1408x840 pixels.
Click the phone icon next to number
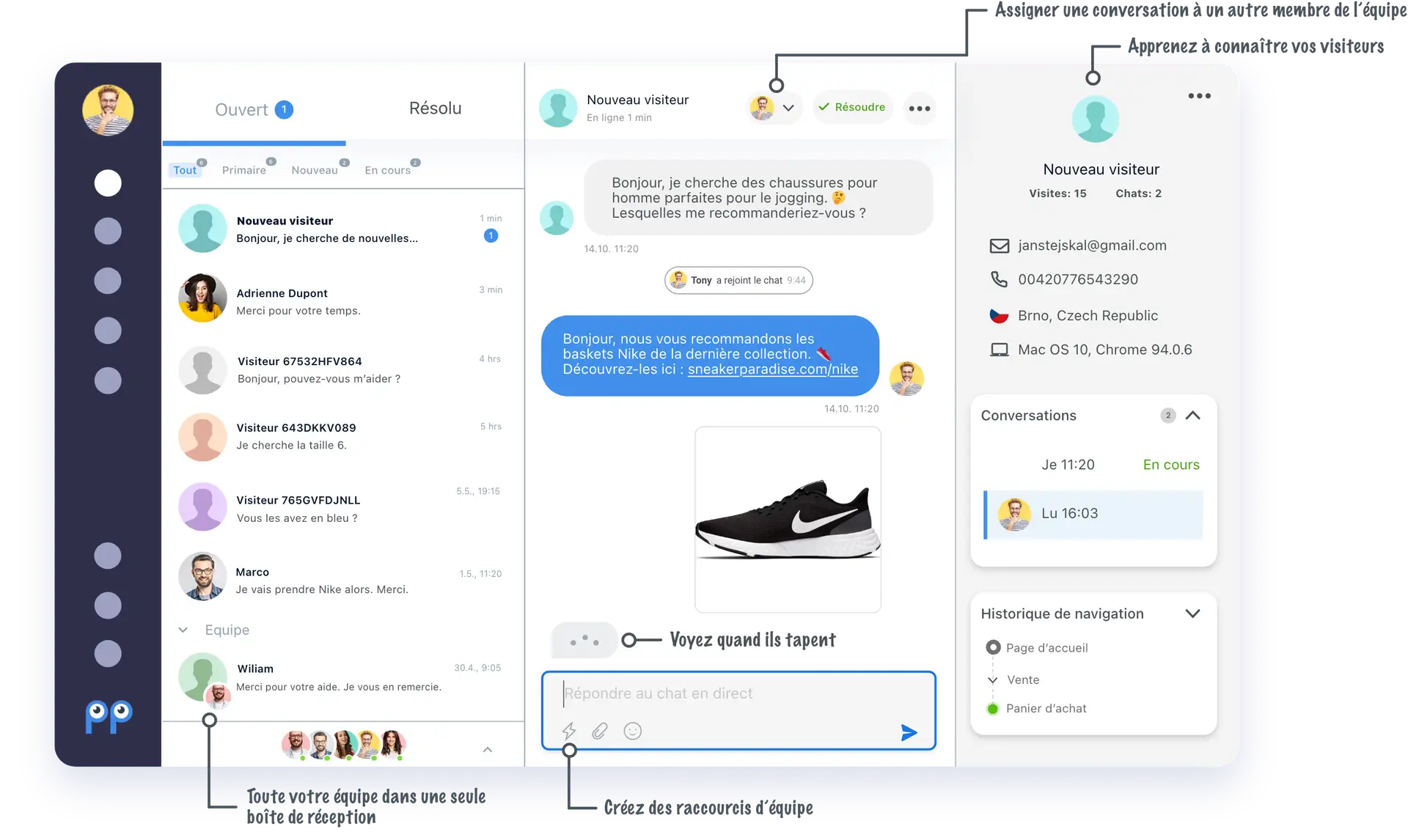1000,279
